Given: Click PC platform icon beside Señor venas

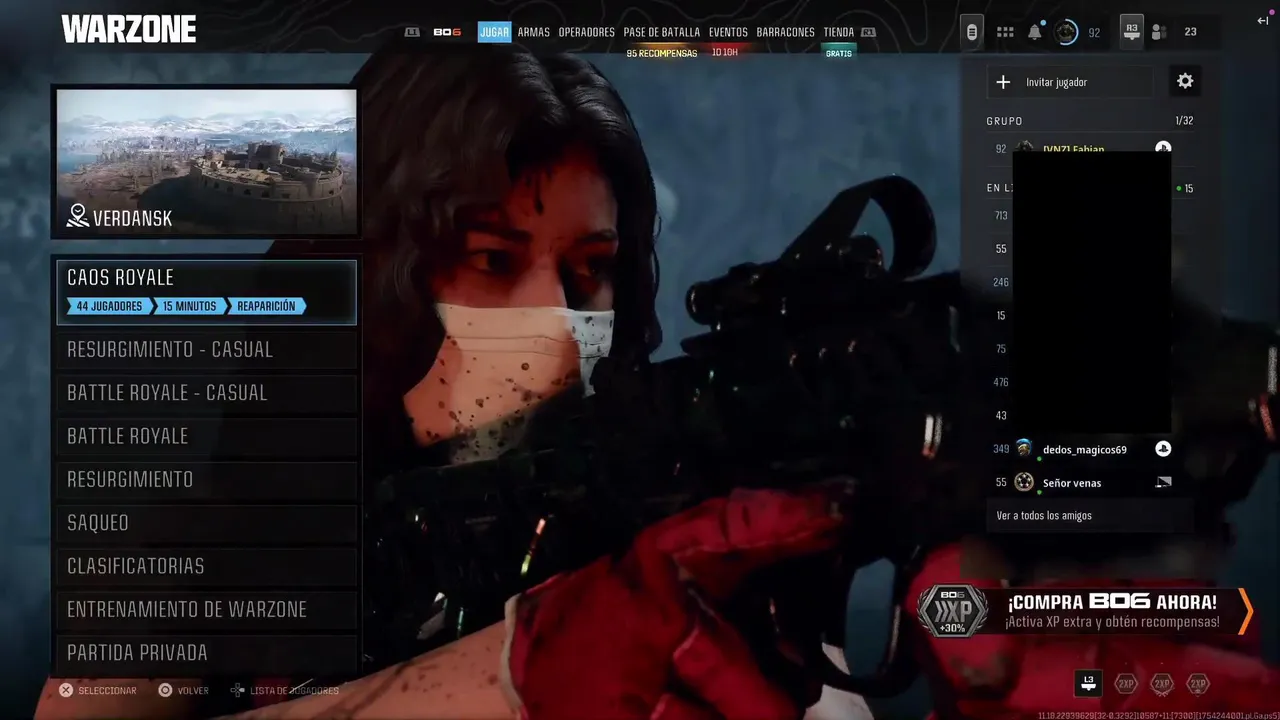Looking at the screenshot, I should [x=1163, y=482].
